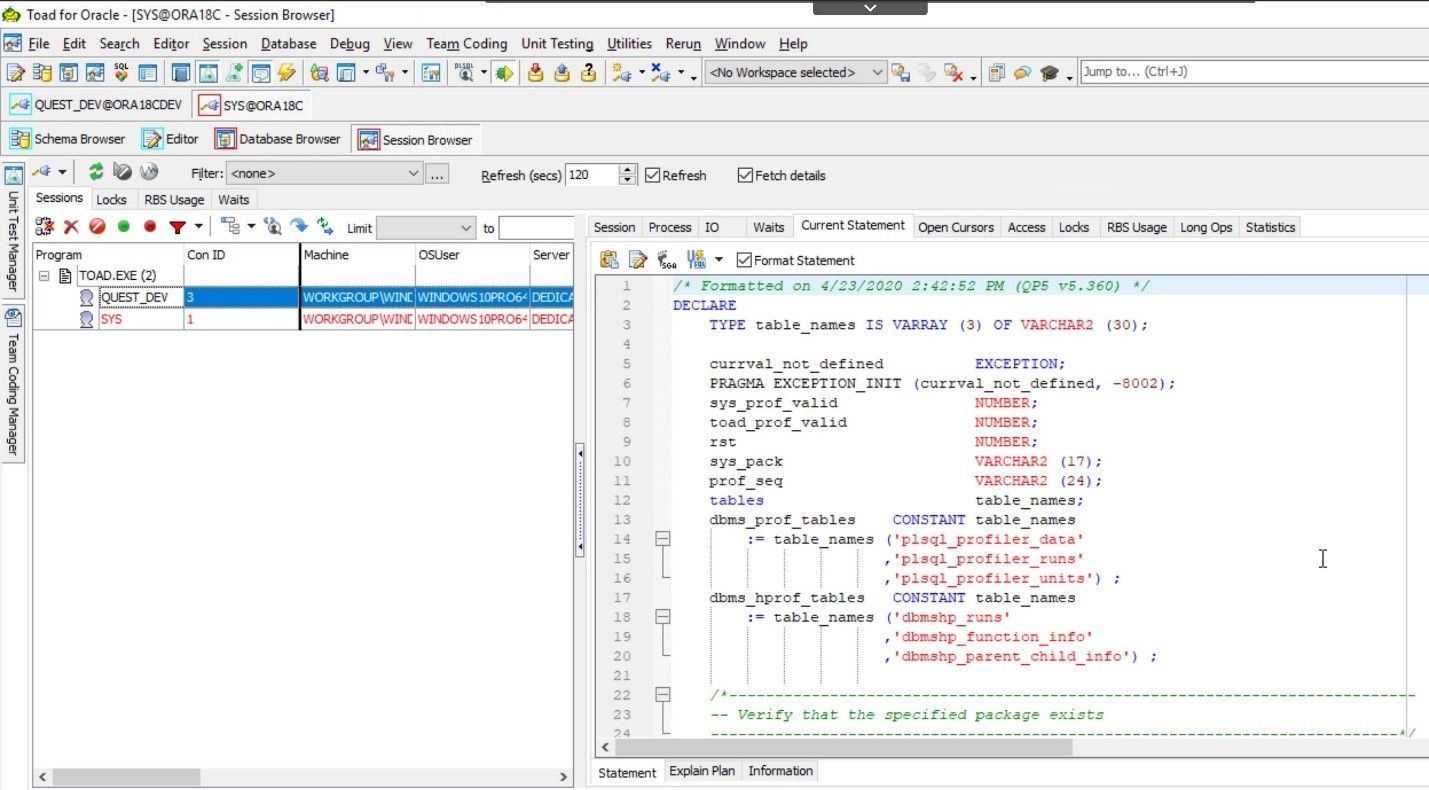1429x790 pixels.
Task: Open the group-by tree icon dropdown arrow
Action: [x=250, y=227]
